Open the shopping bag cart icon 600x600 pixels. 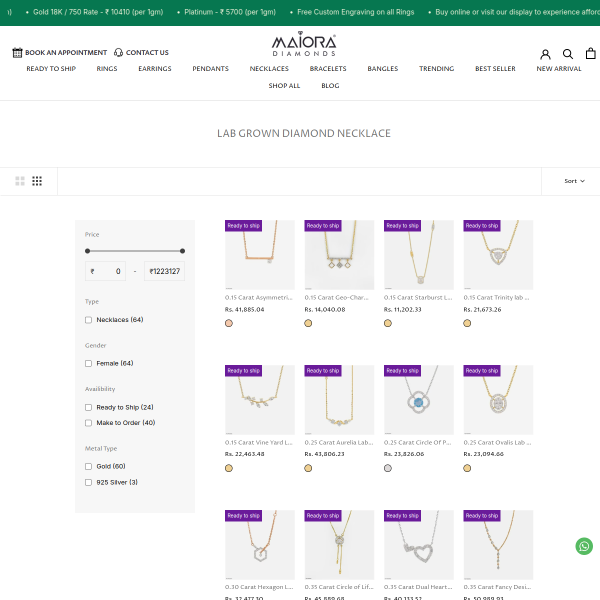pos(591,54)
